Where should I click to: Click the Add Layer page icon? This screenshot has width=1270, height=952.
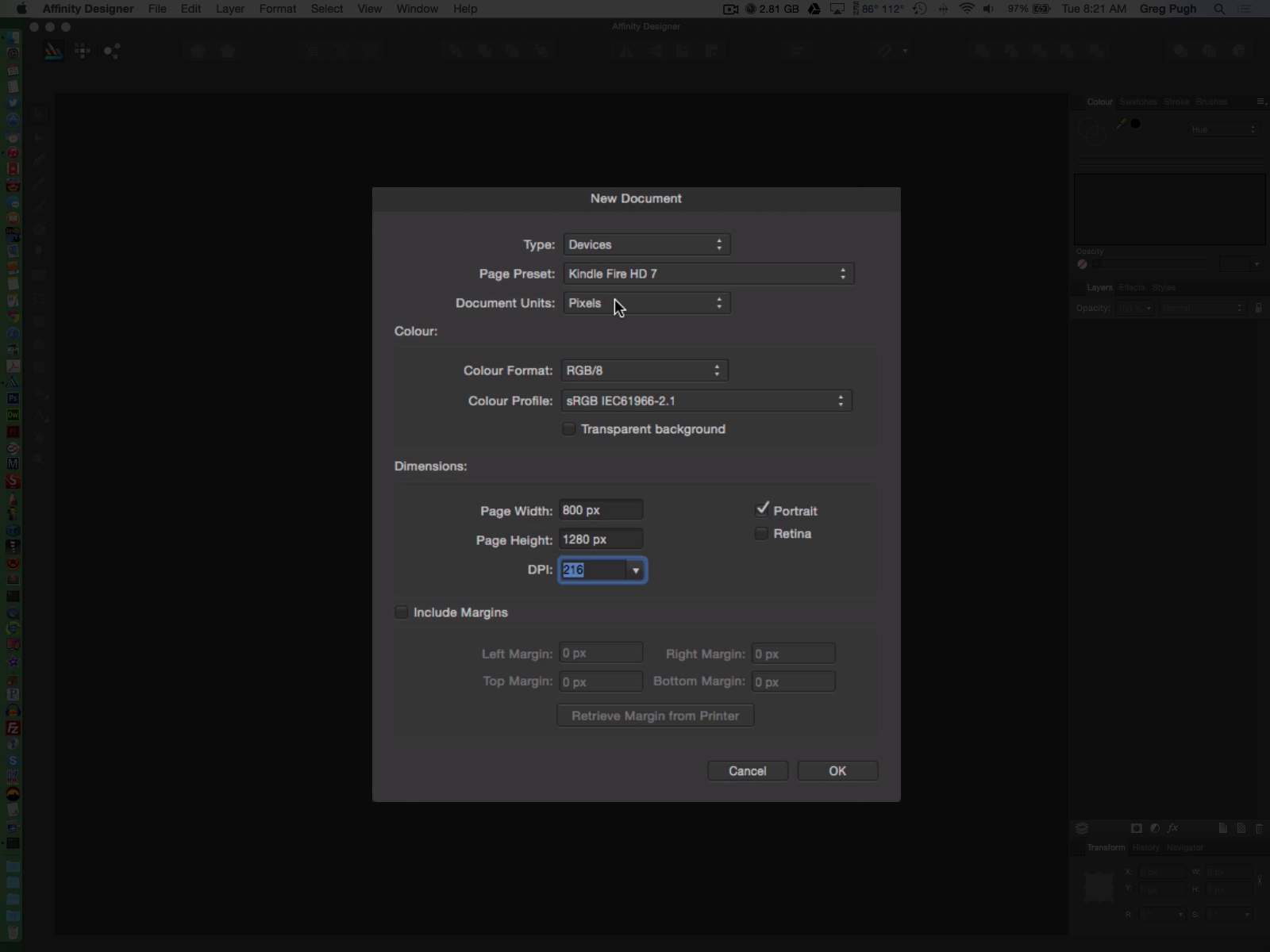1223,828
